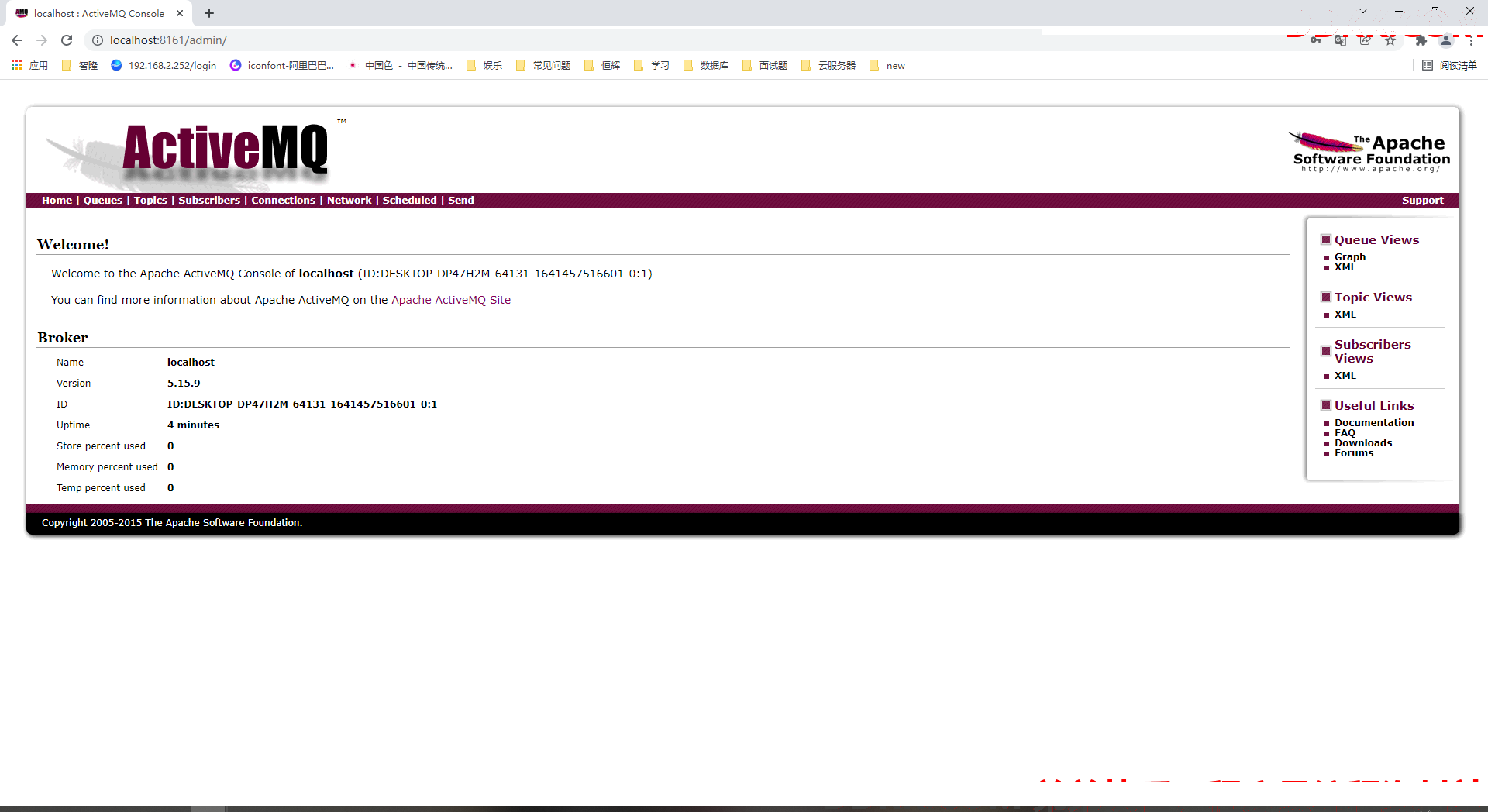
Task: Open the 智隆 bookmark folder
Action: [80, 65]
